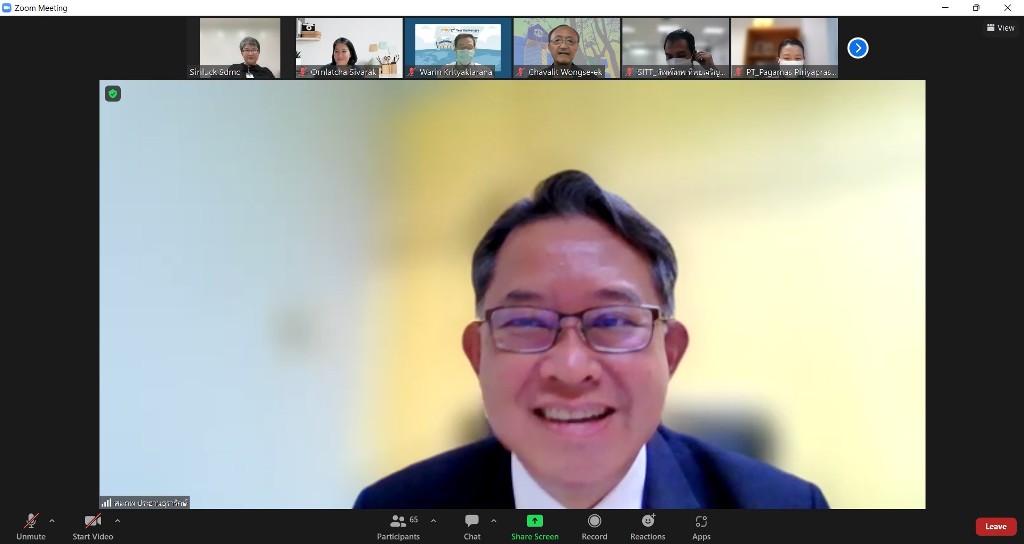Open the View menu
Image resolution: width=1024 pixels, height=544 pixels.
1000,28
